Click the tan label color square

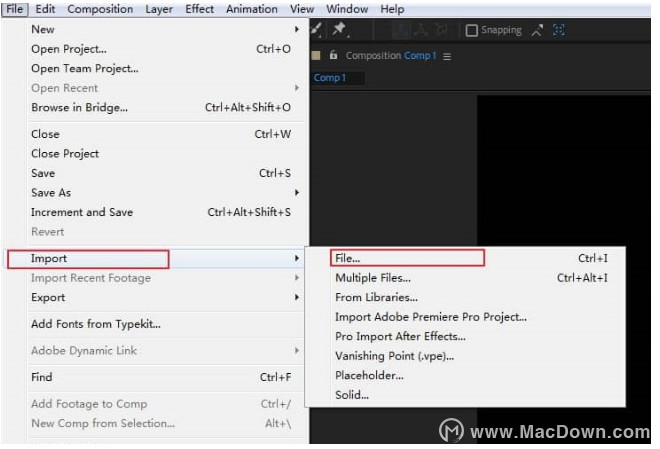tap(316, 56)
